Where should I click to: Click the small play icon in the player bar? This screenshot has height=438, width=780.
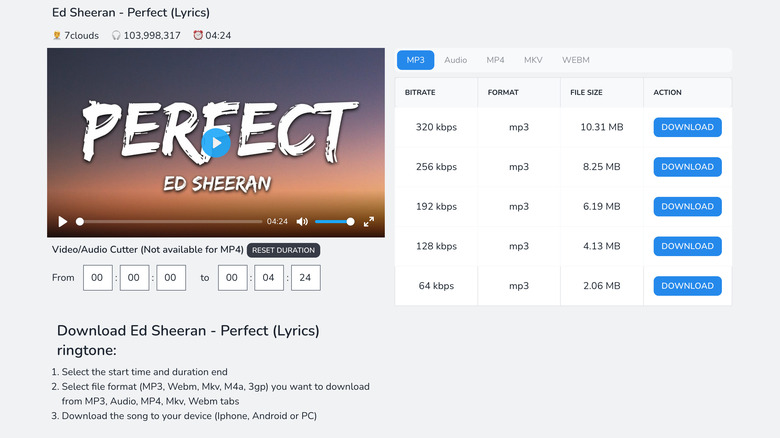coord(63,221)
